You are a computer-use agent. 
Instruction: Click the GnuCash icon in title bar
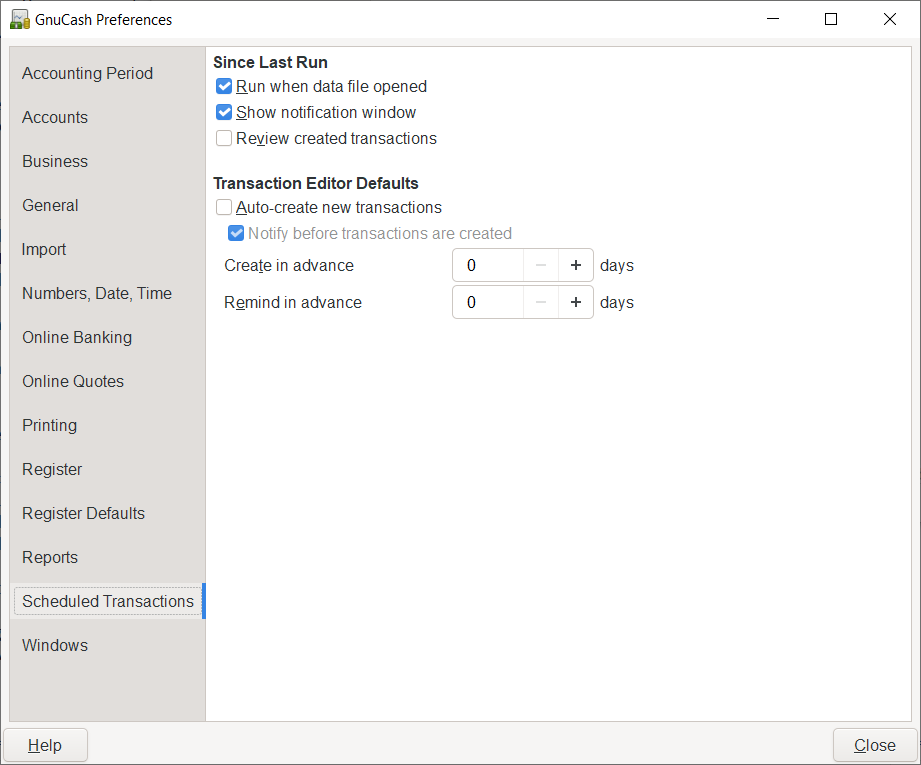click(19, 19)
